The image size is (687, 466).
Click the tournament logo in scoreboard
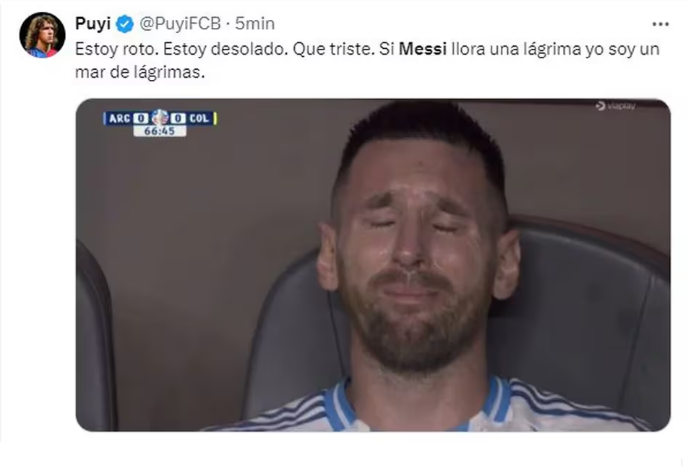point(160,118)
